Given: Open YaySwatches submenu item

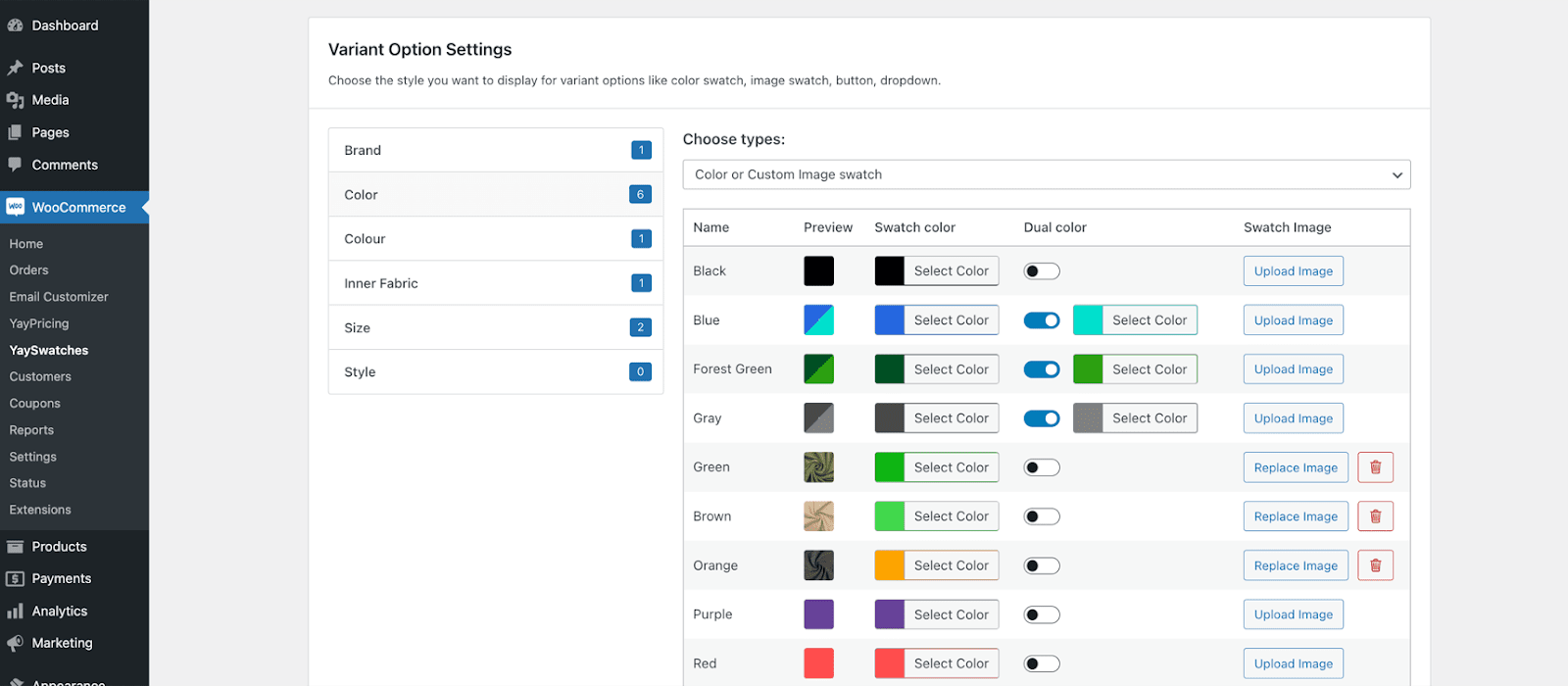Looking at the screenshot, I should pos(49,350).
